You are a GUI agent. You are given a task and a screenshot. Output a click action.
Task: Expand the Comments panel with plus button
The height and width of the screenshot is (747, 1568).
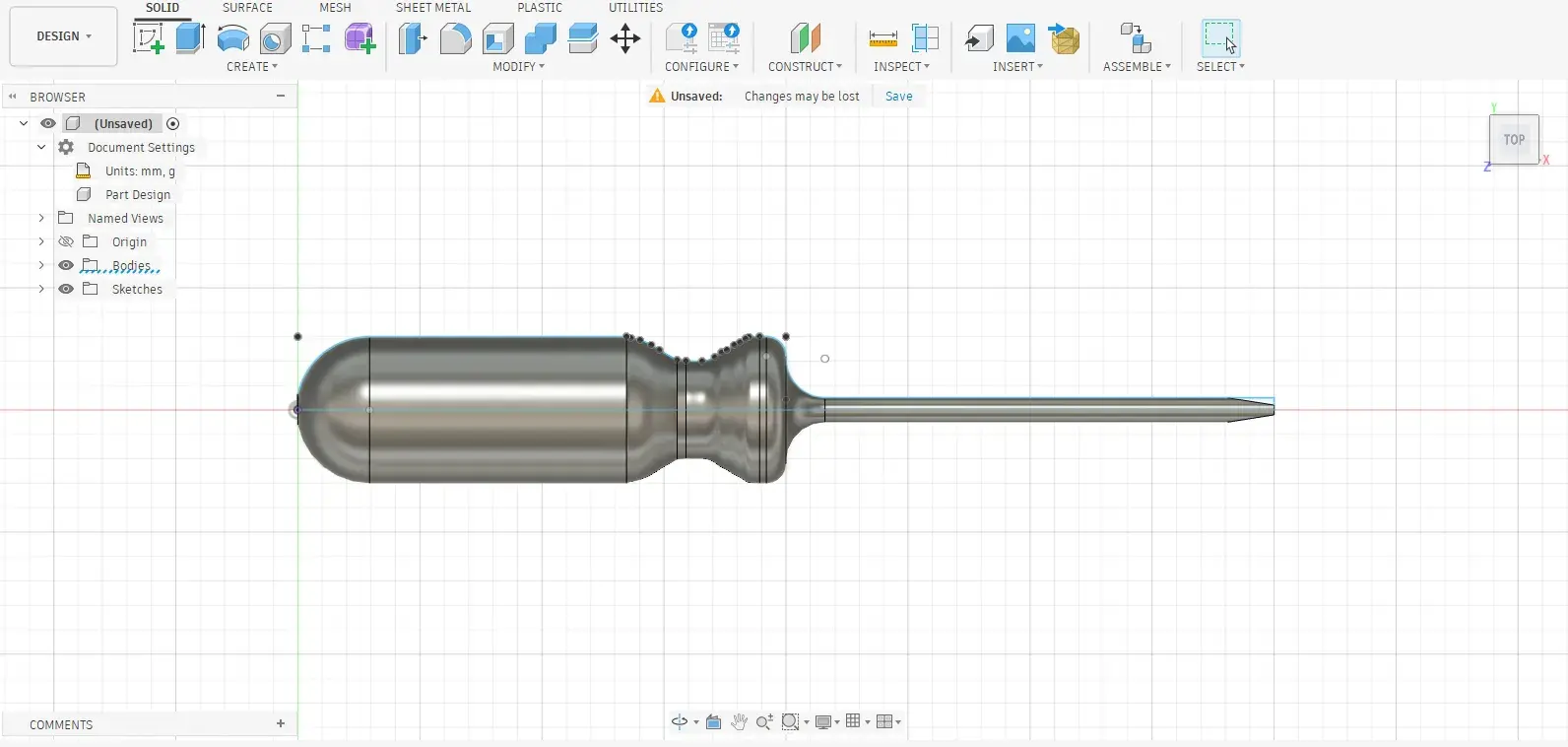(281, 723)
